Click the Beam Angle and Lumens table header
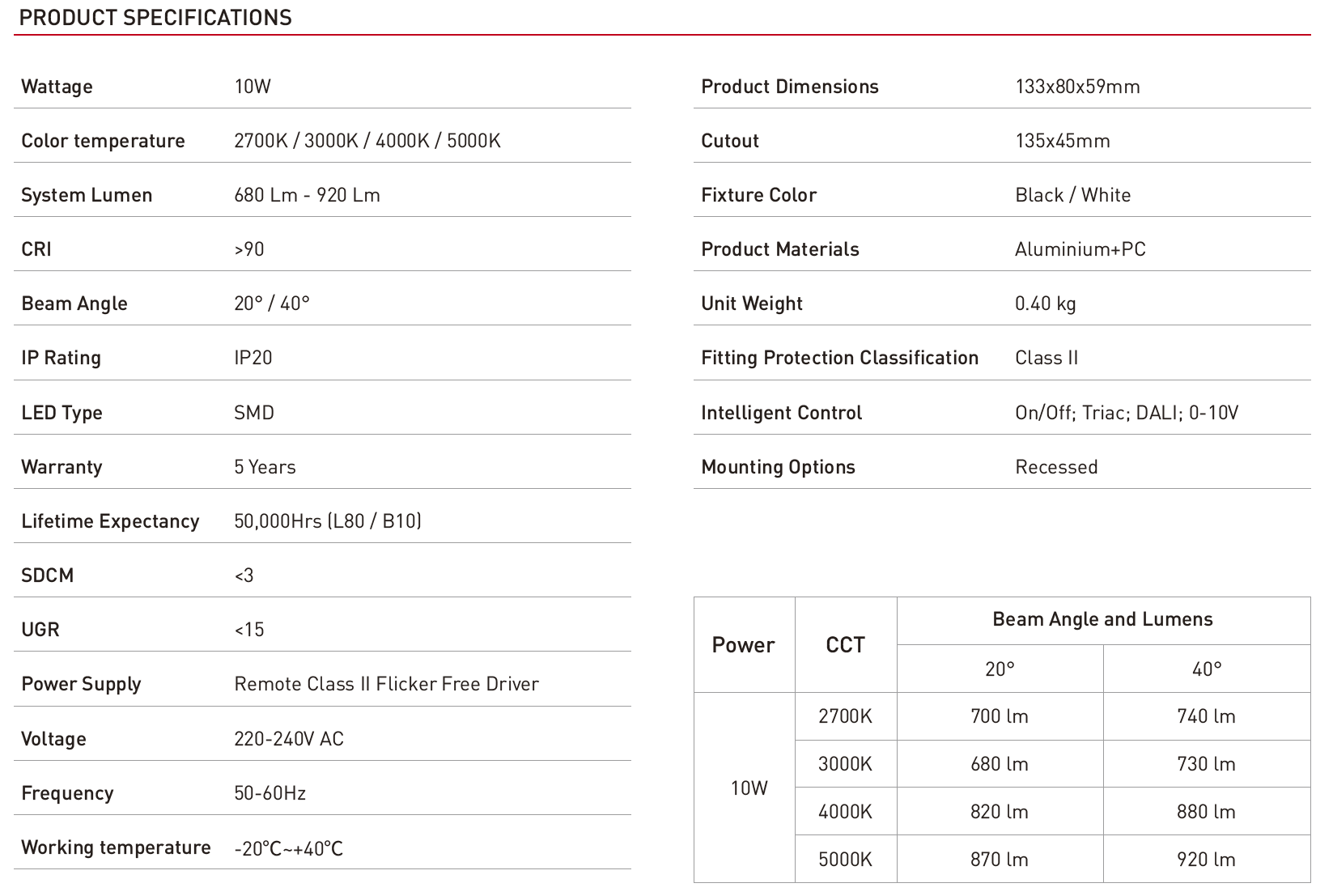Viewport: 1333px width, 896px height. click(1102, 619)
